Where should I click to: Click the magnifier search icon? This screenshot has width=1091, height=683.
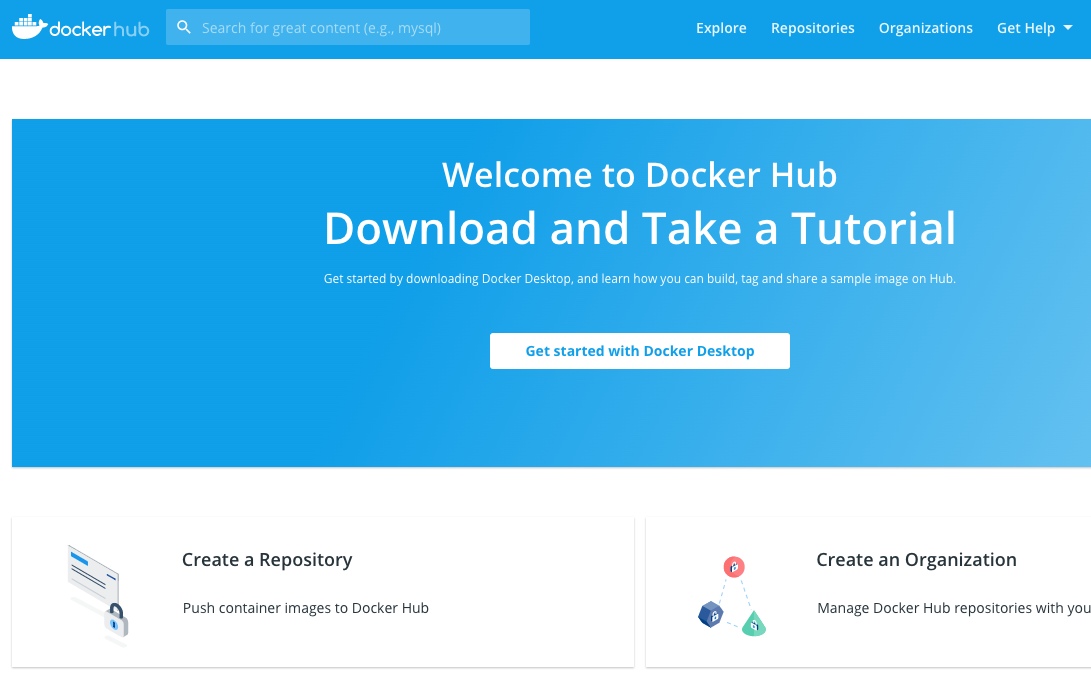(184, 27)
